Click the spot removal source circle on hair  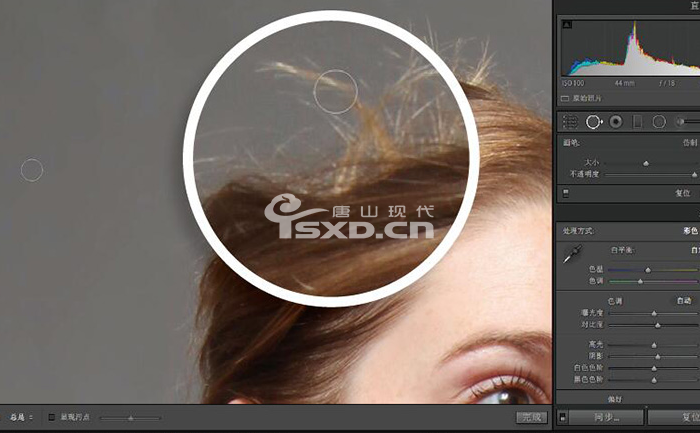pos(335,92)
